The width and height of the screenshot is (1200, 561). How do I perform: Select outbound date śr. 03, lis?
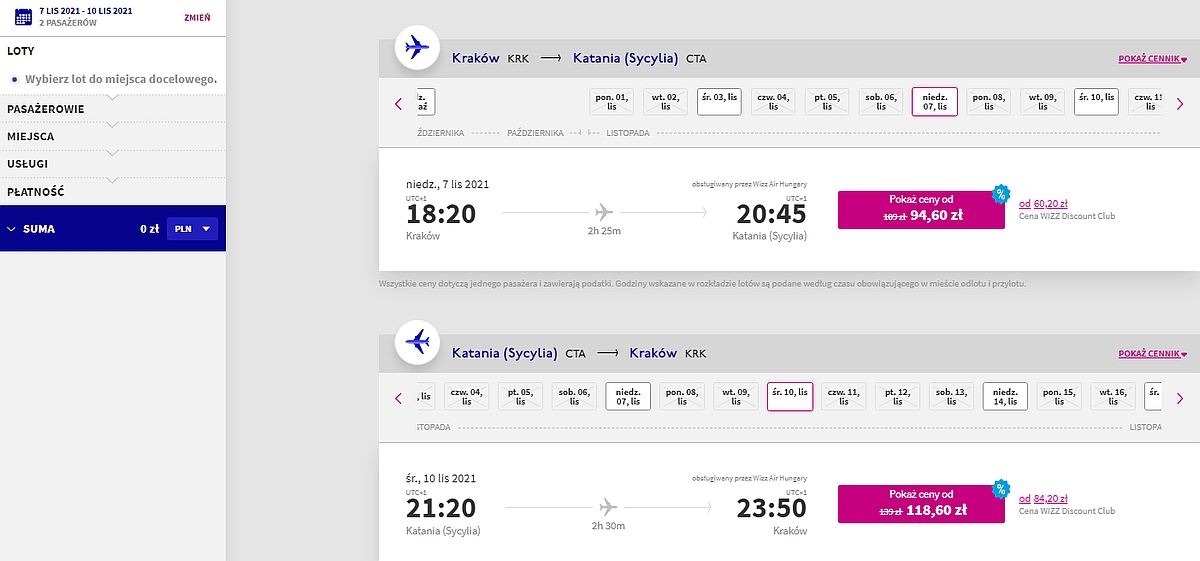point(720,102)
